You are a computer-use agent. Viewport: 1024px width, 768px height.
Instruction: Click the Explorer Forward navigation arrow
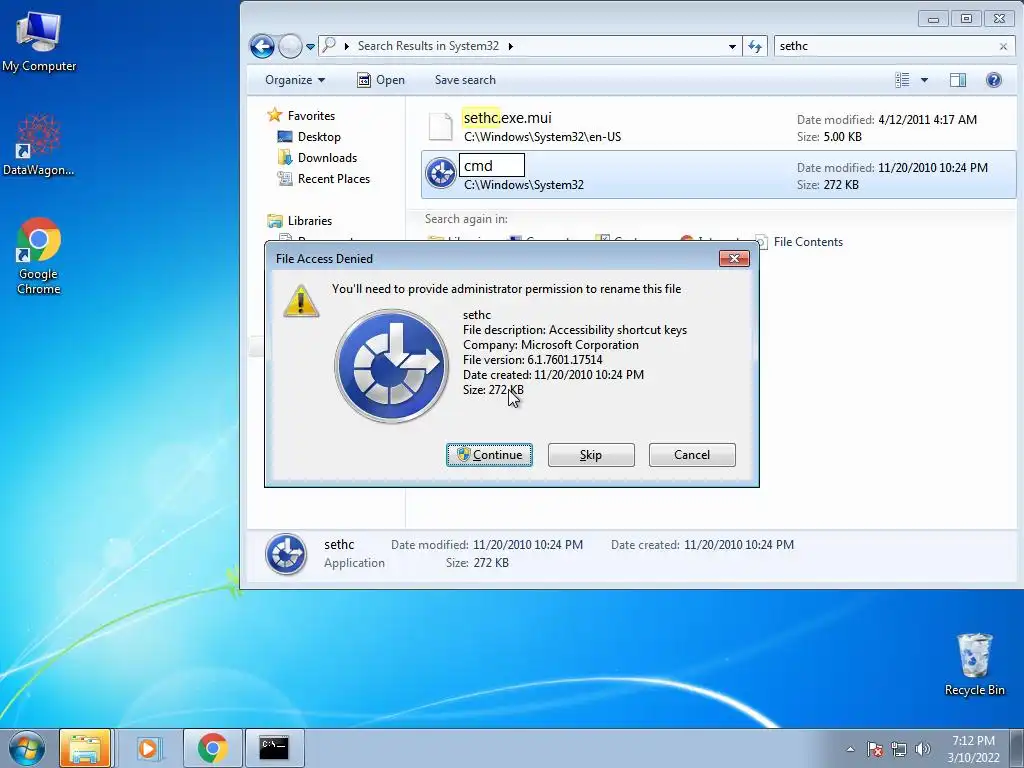click(x=290, y=46)
